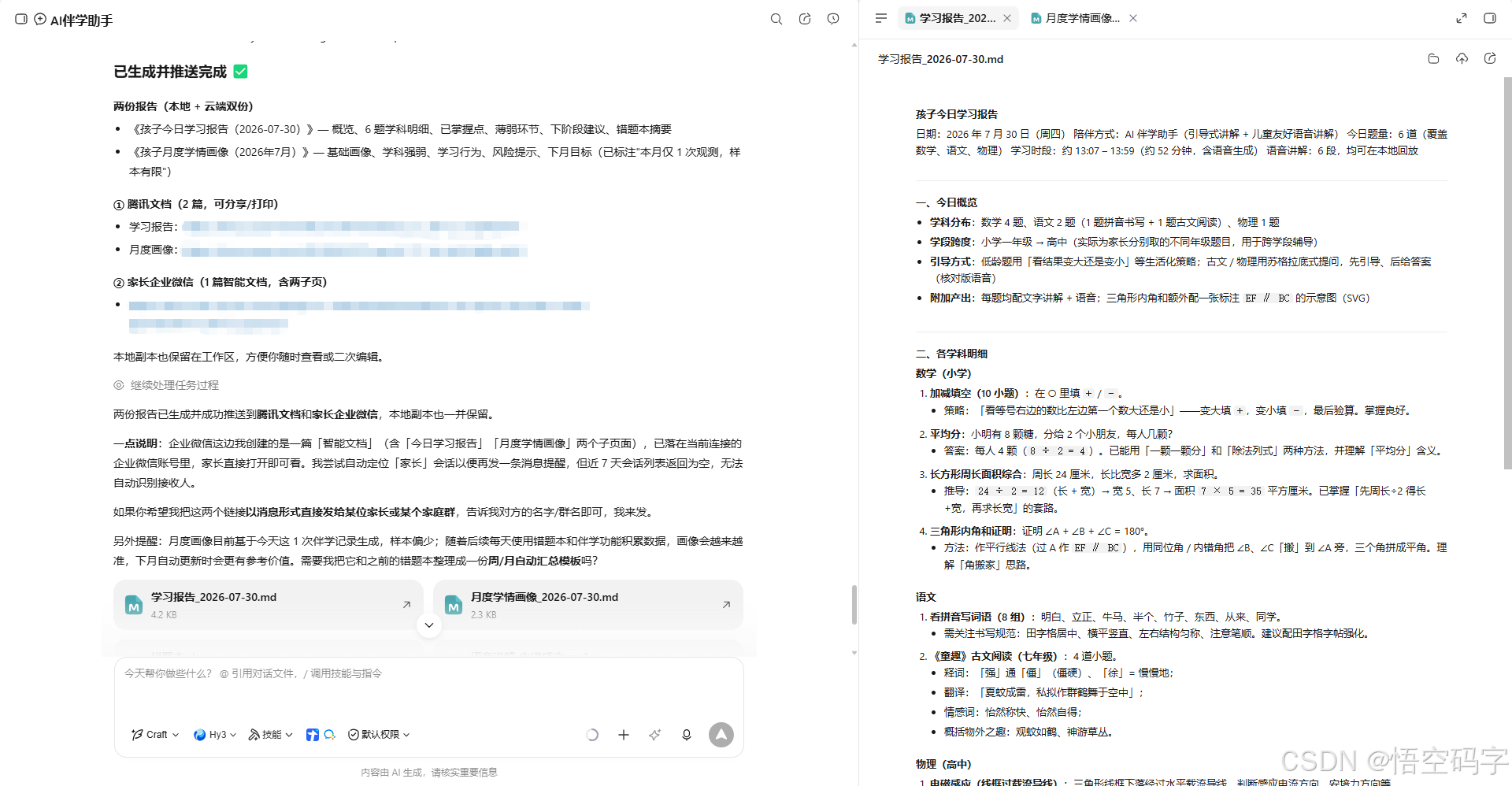
Task: Start voice input with microphone
Action: click(x=687, y=735)
